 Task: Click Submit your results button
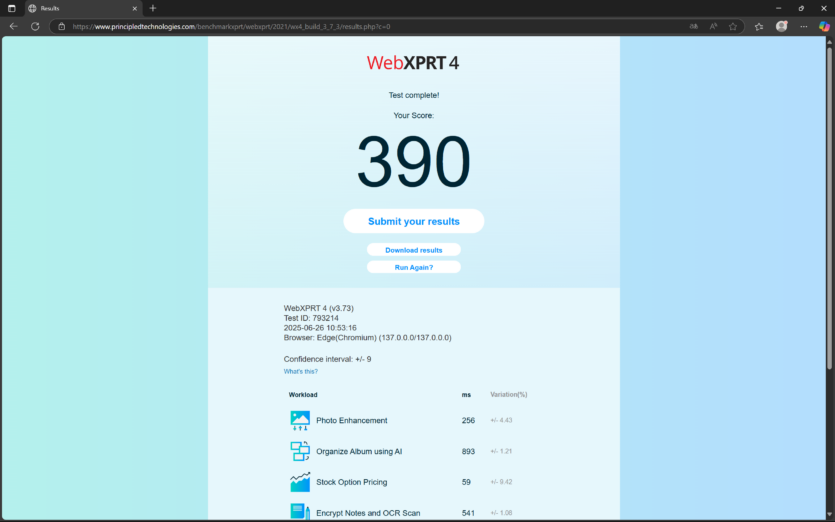click(414, 221)
